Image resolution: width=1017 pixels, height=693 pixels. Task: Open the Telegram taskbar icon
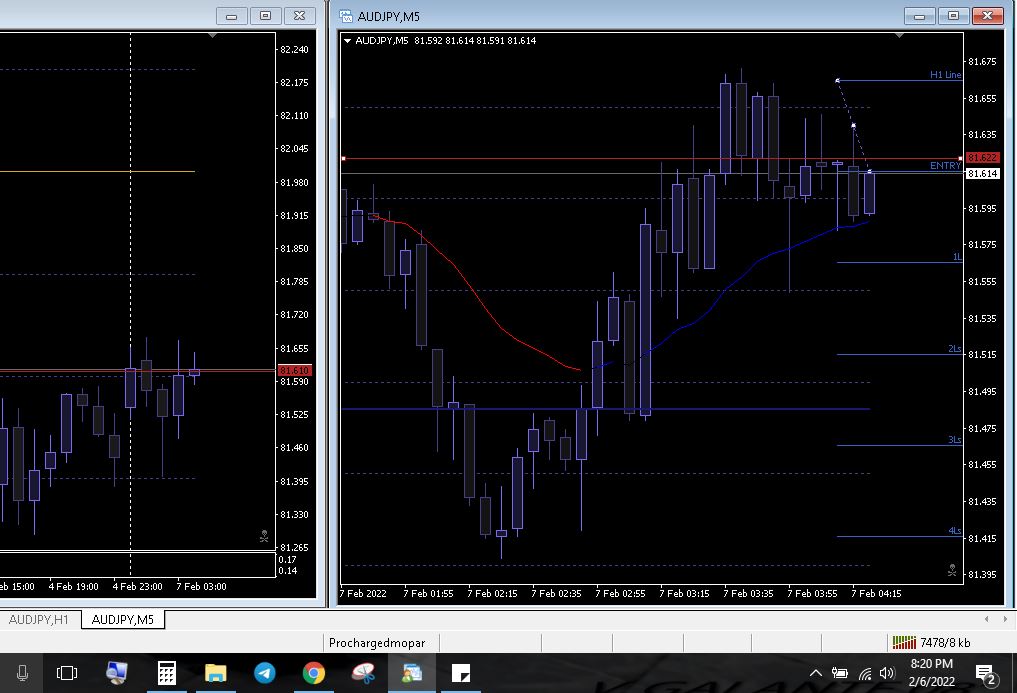tap(264, 673)
